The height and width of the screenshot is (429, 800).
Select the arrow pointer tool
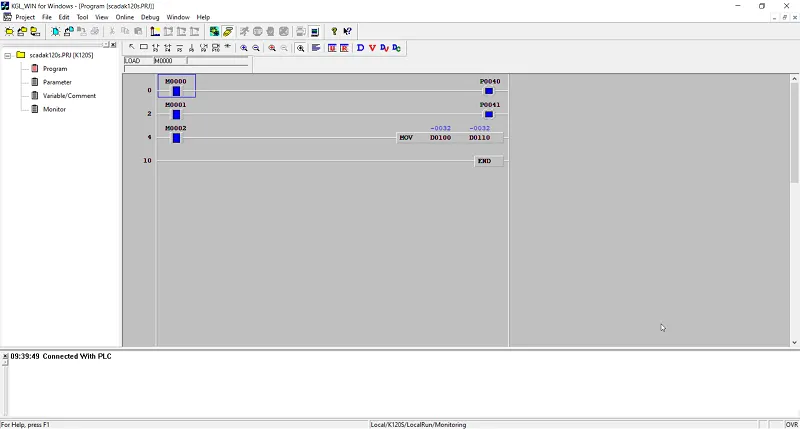(x=132, y=47)
